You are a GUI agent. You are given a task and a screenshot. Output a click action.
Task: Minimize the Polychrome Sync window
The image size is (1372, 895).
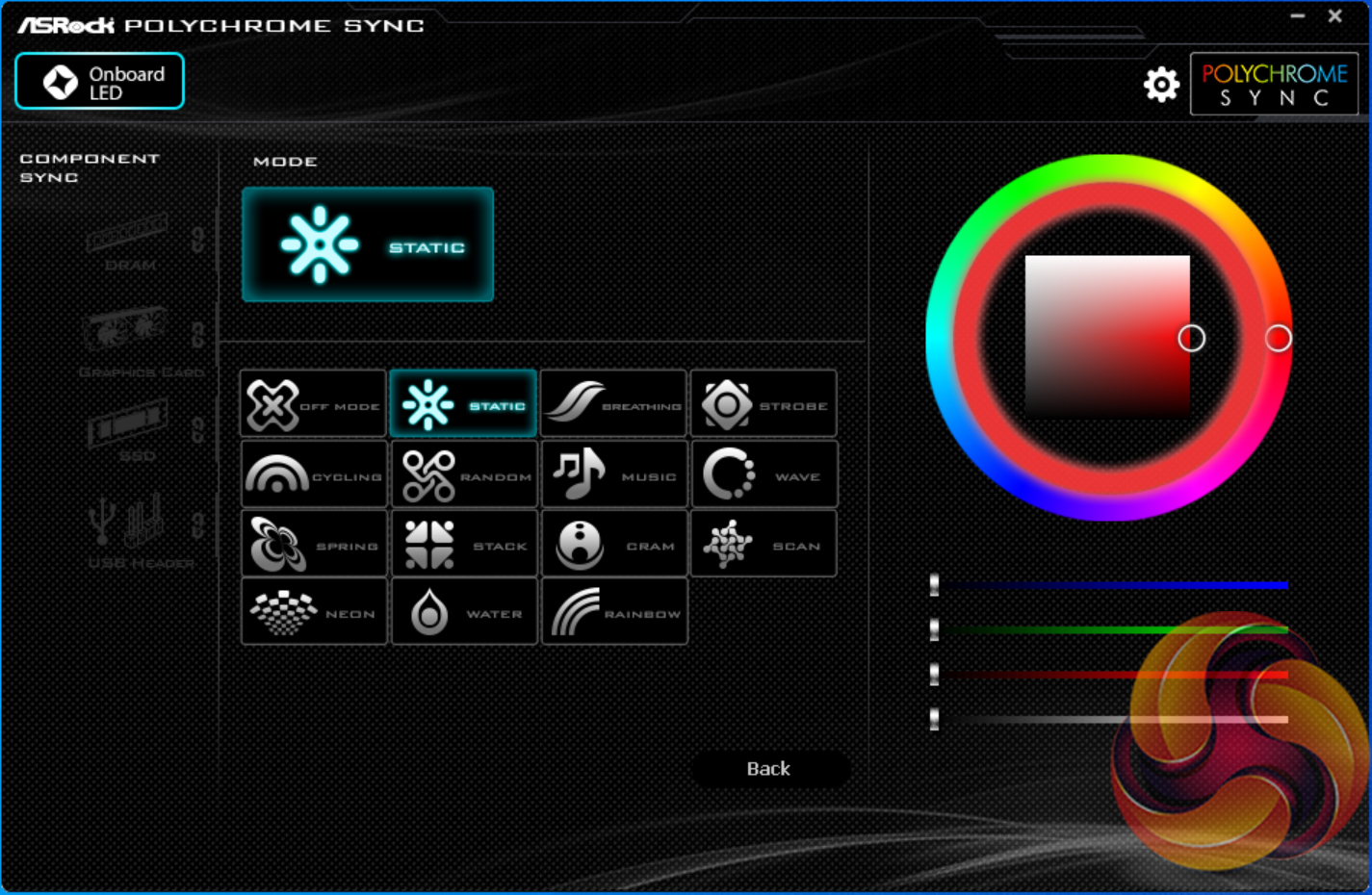pyautogui.click(x=1298, y=16)
